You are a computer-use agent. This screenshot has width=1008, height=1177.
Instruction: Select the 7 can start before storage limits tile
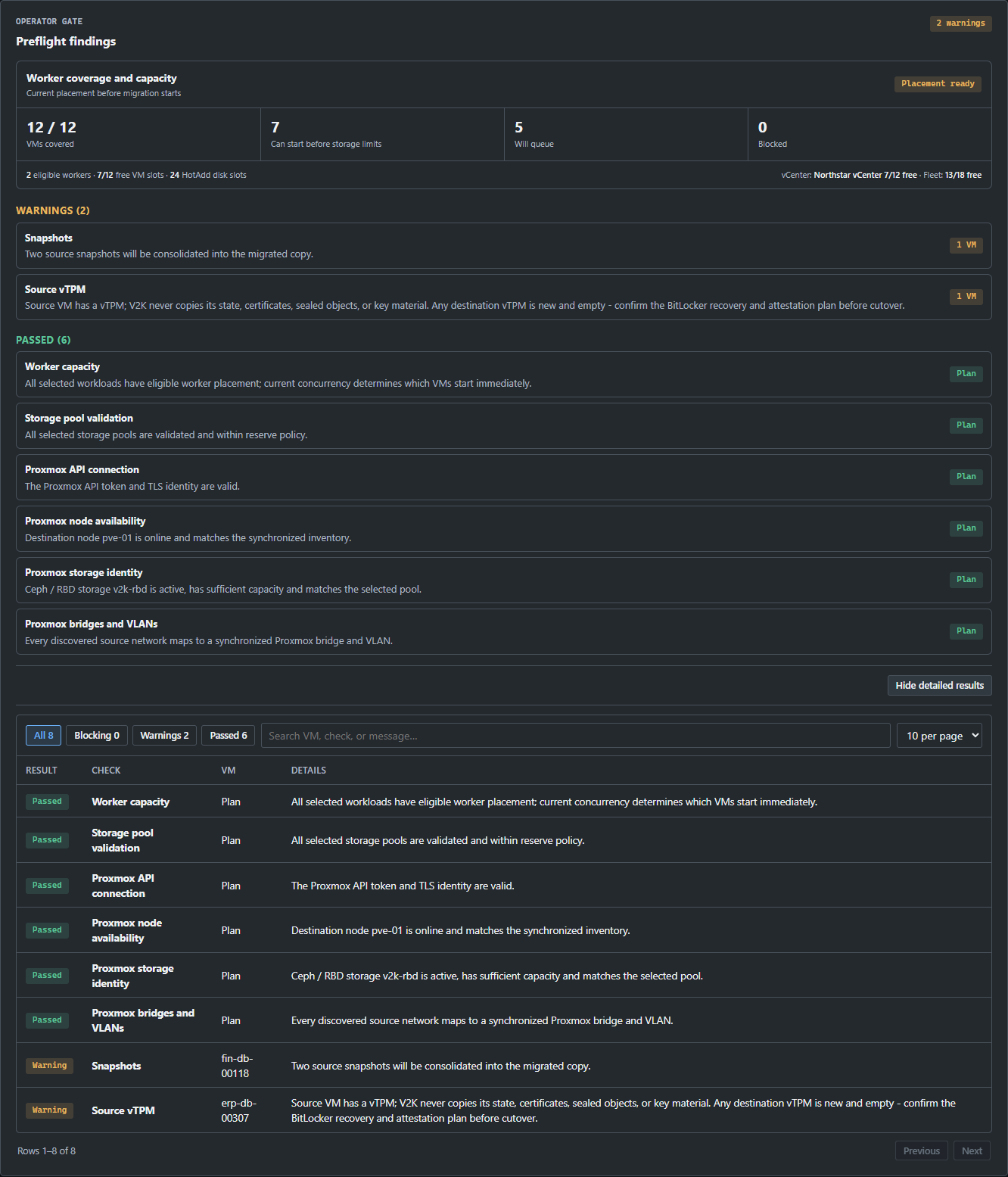click(382, 134)
